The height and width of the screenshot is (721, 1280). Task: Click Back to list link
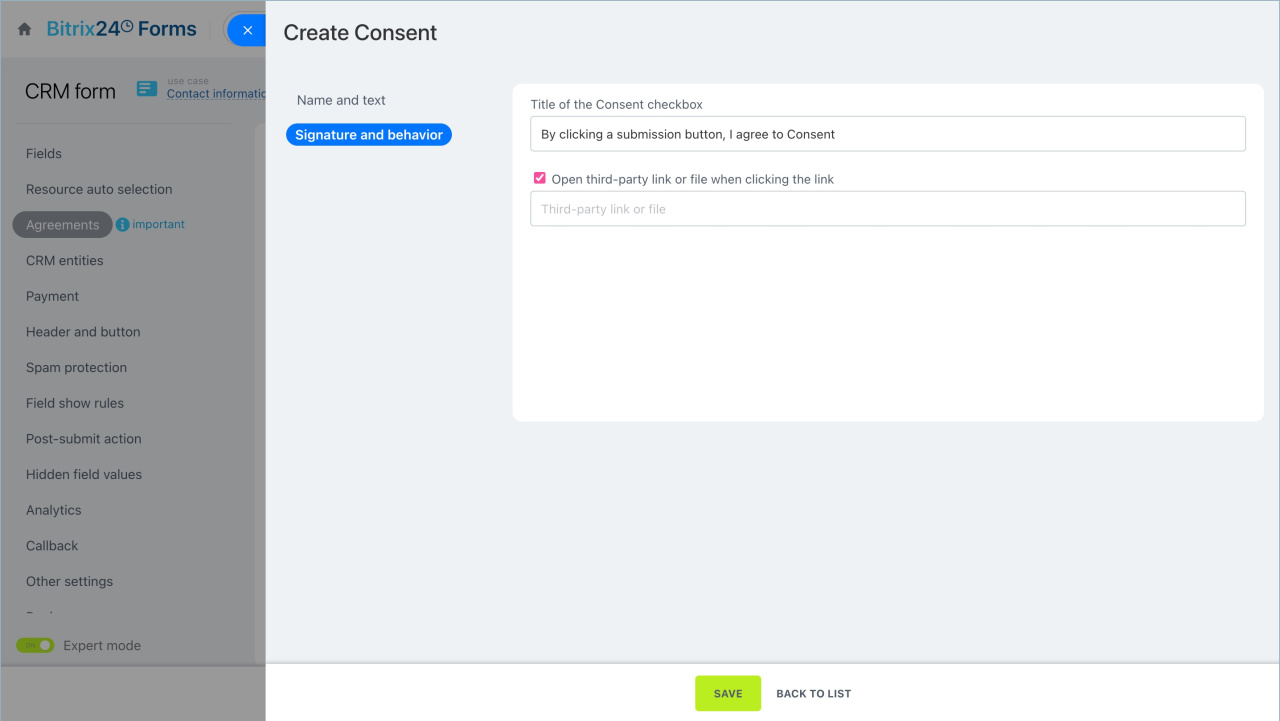point(813,693)
